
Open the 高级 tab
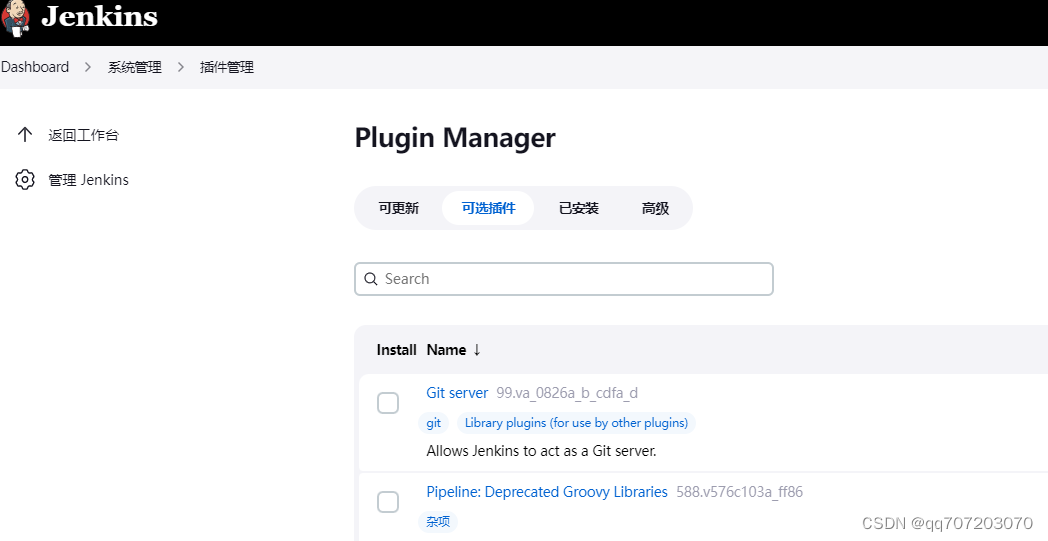[x=655, y=208]
